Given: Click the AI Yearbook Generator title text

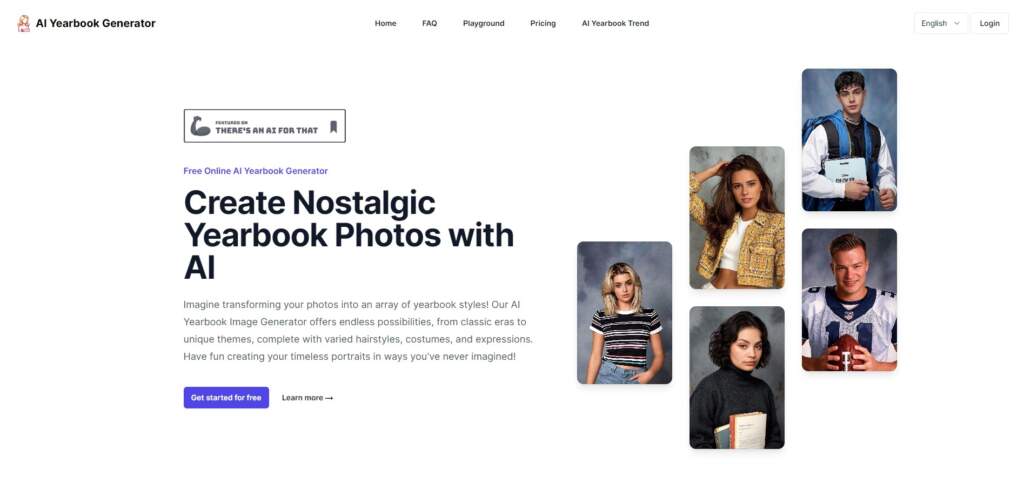Looking at the screenshot, I should coord(95,24).
